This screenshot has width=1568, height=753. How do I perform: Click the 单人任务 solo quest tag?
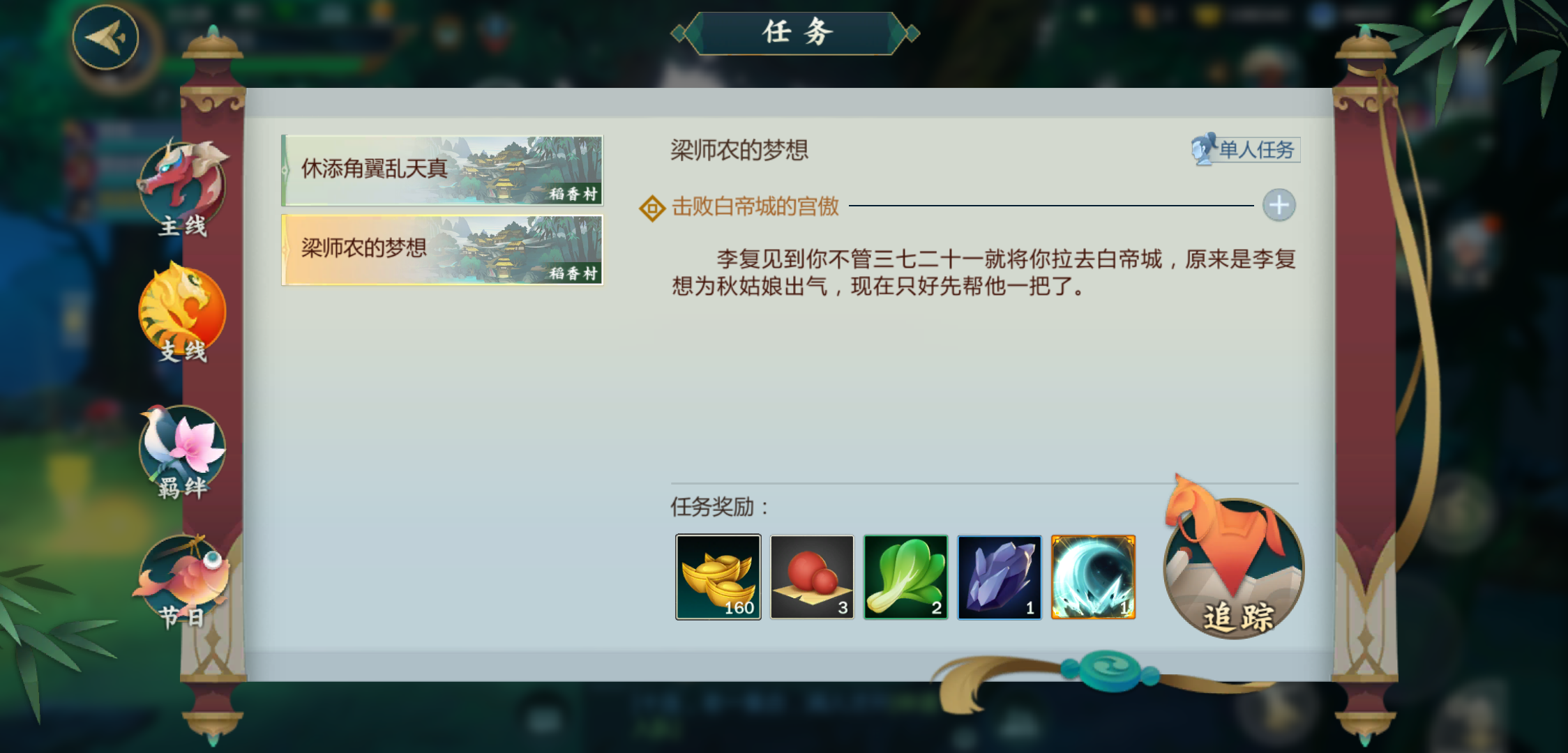tap(1245, 149)
